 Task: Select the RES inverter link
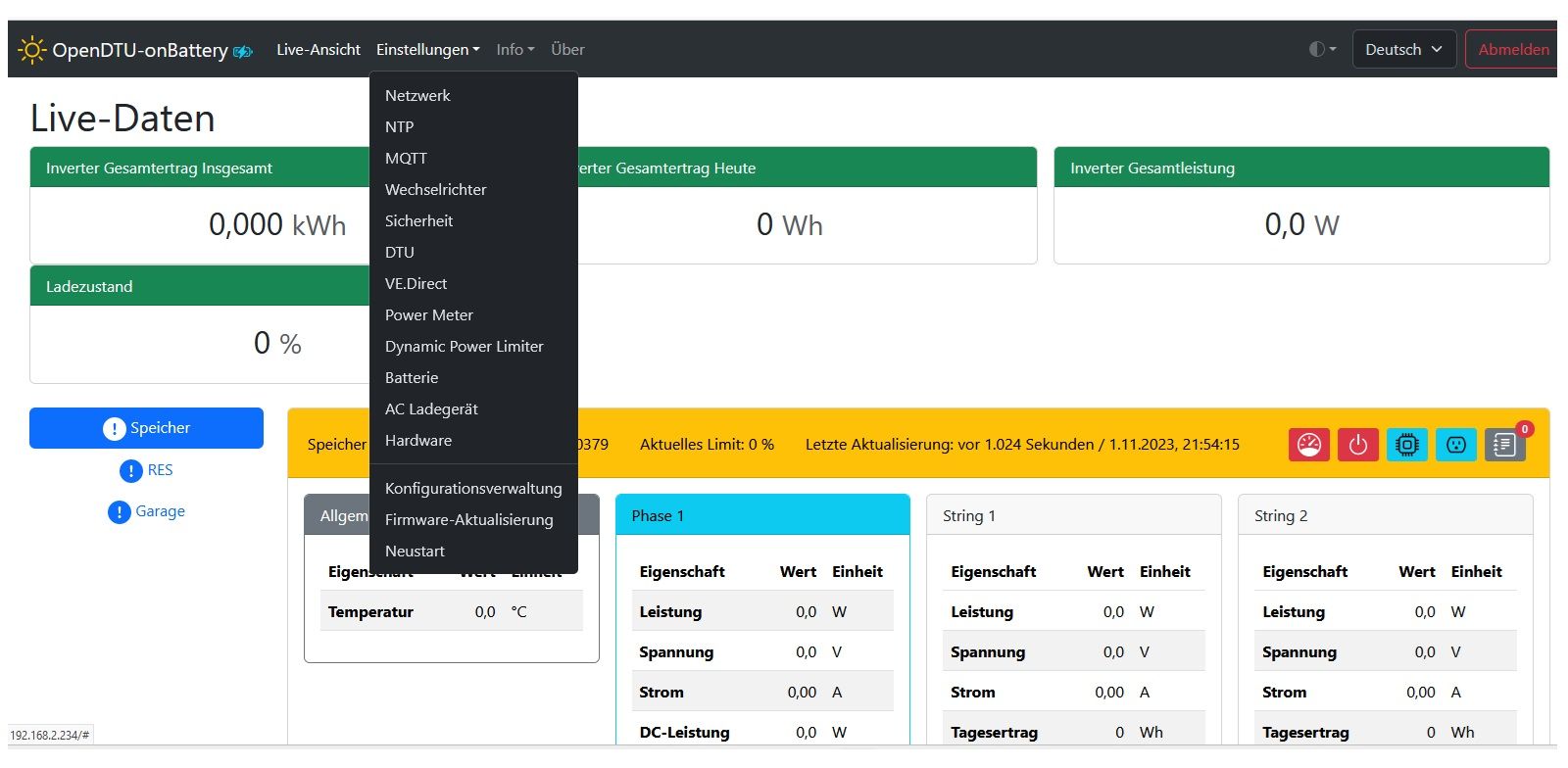coord(146,470)
